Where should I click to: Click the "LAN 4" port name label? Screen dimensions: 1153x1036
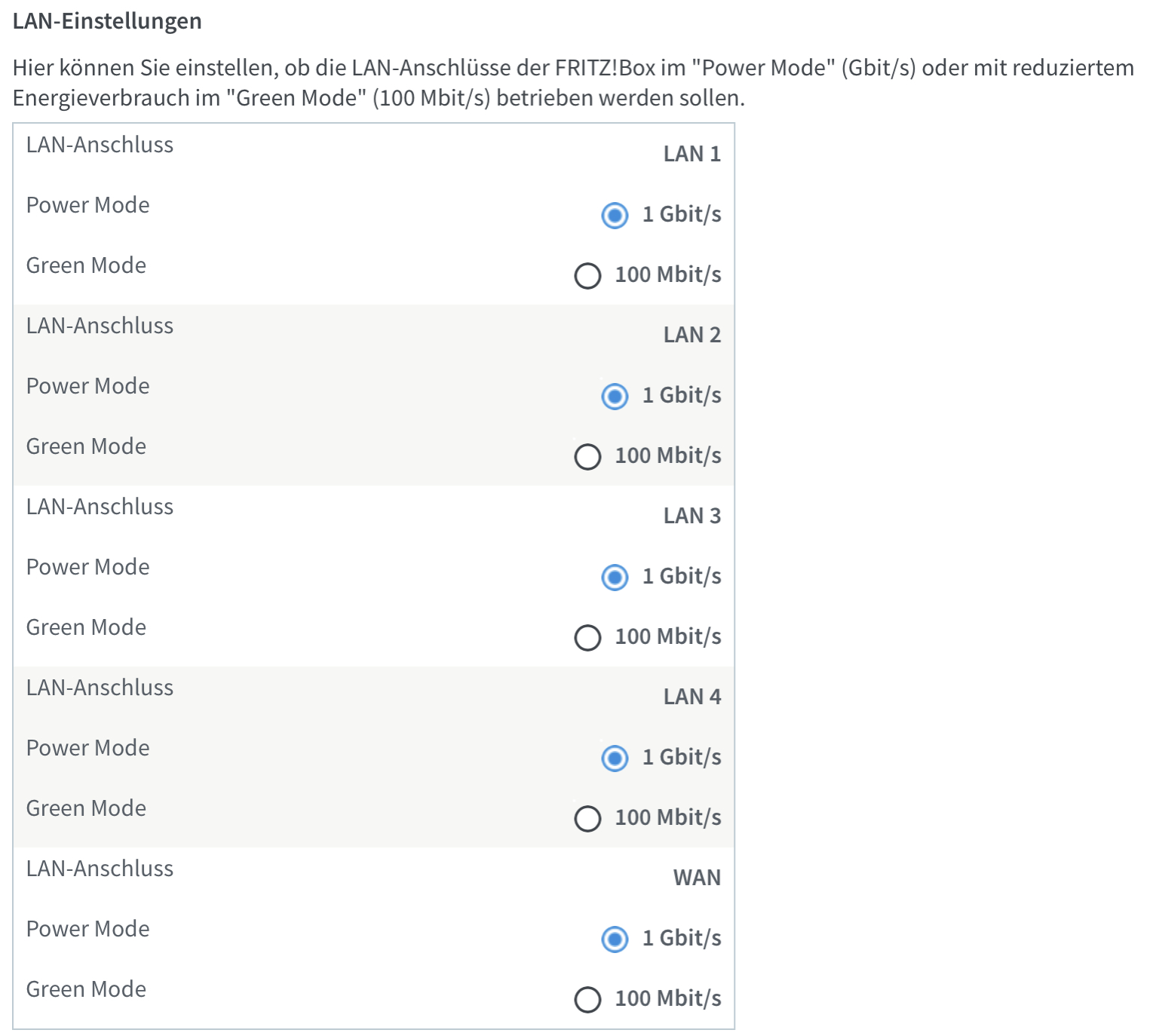(x=691, y=697)
